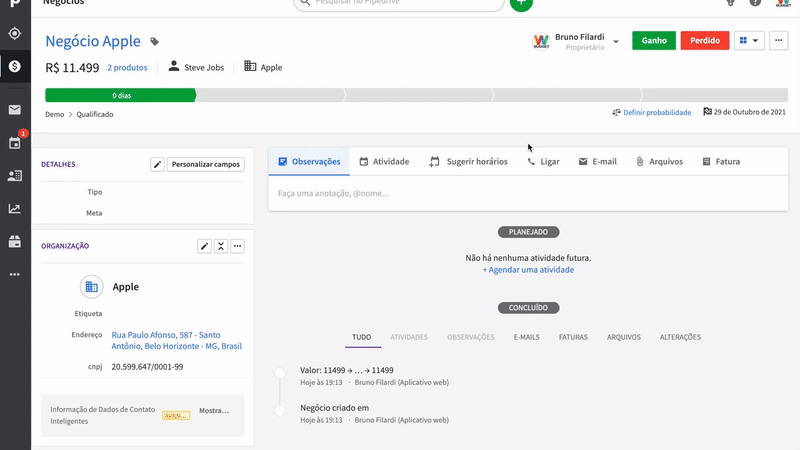Select the E-MAILS history filter
Viewport: 800px width, 450px height.
pyautogui.click(x=527, y=337)
